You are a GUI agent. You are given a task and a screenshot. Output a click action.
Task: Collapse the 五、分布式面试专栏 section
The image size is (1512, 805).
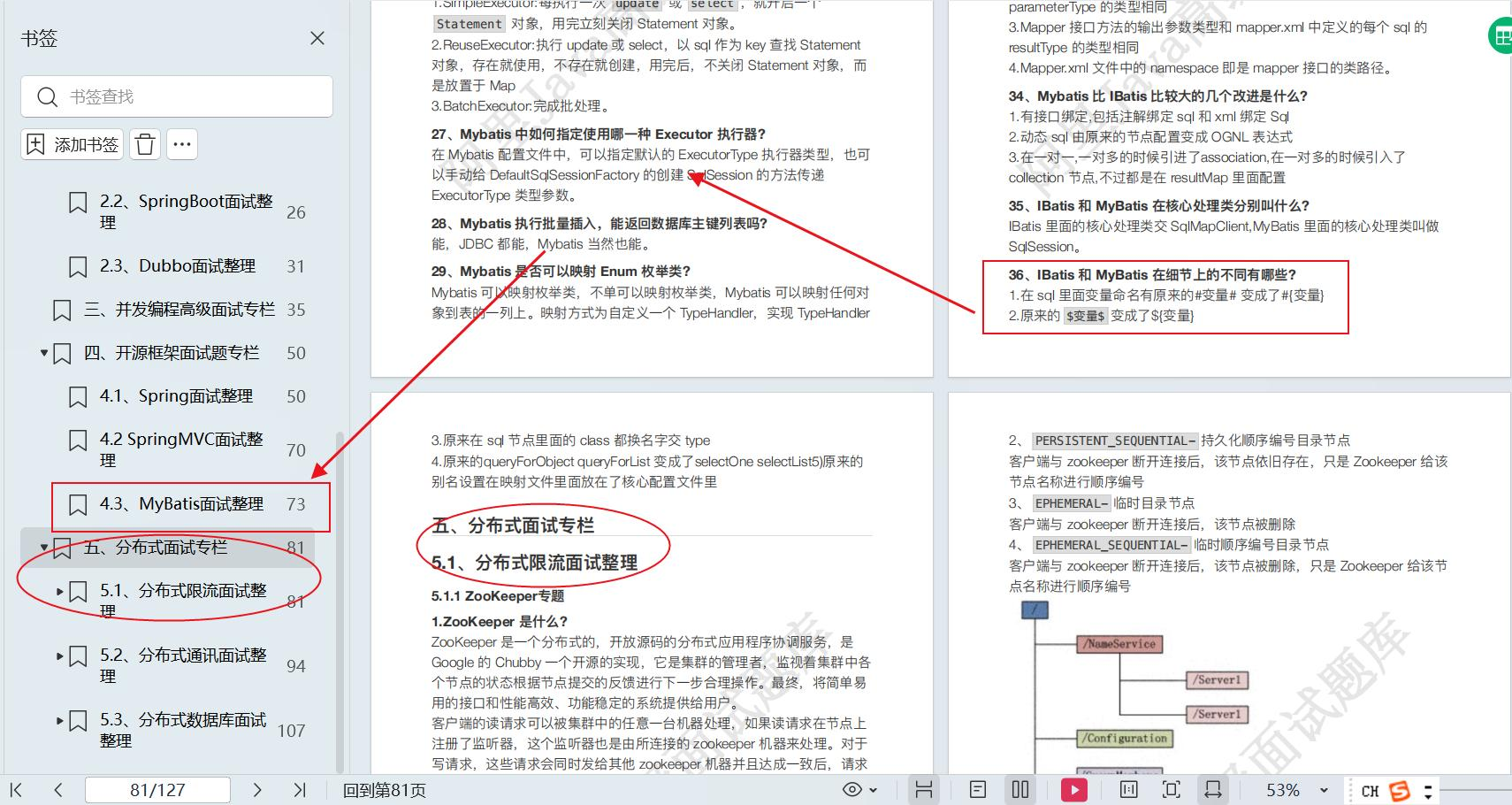[44, 548]
